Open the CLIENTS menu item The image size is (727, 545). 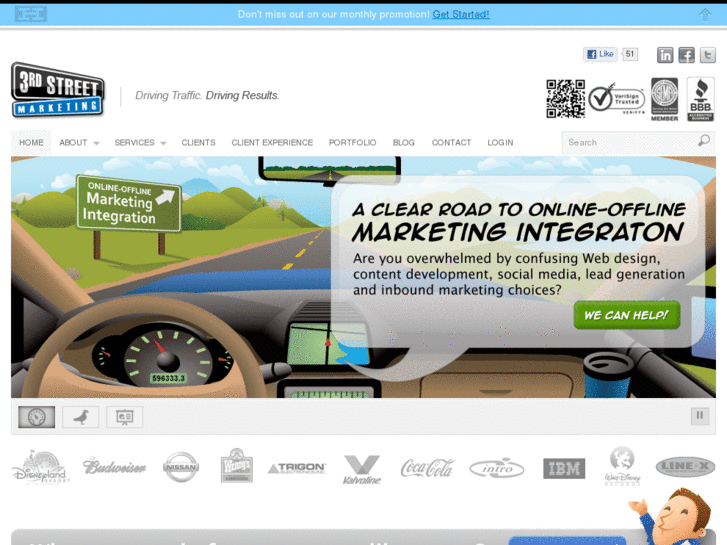pos(198,142)
